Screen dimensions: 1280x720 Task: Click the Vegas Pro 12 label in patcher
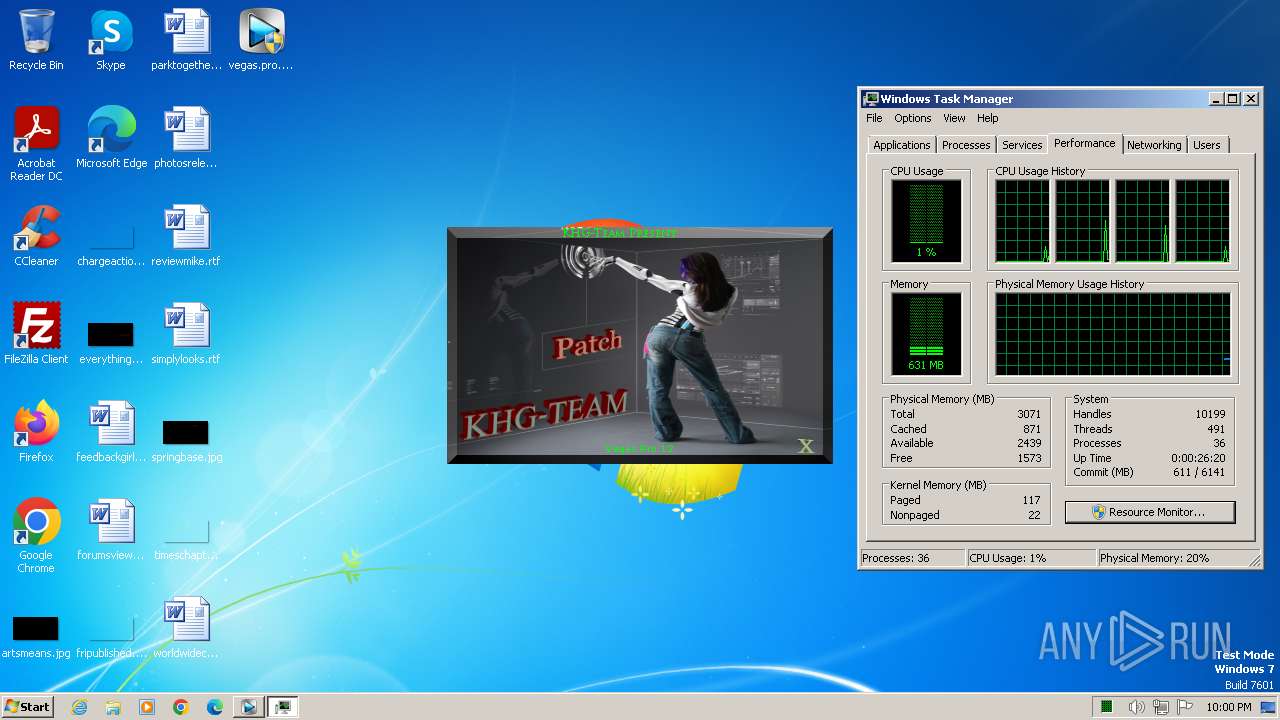click(639, 449)
